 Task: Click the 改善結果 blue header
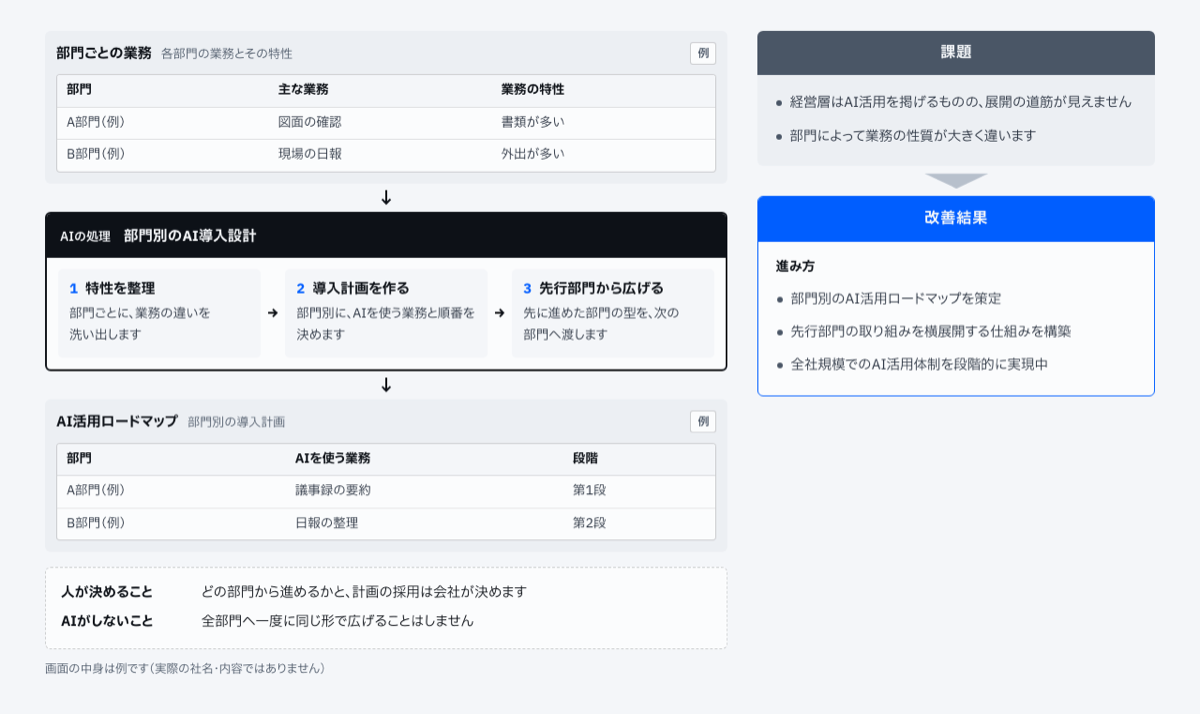coord(956,218)
